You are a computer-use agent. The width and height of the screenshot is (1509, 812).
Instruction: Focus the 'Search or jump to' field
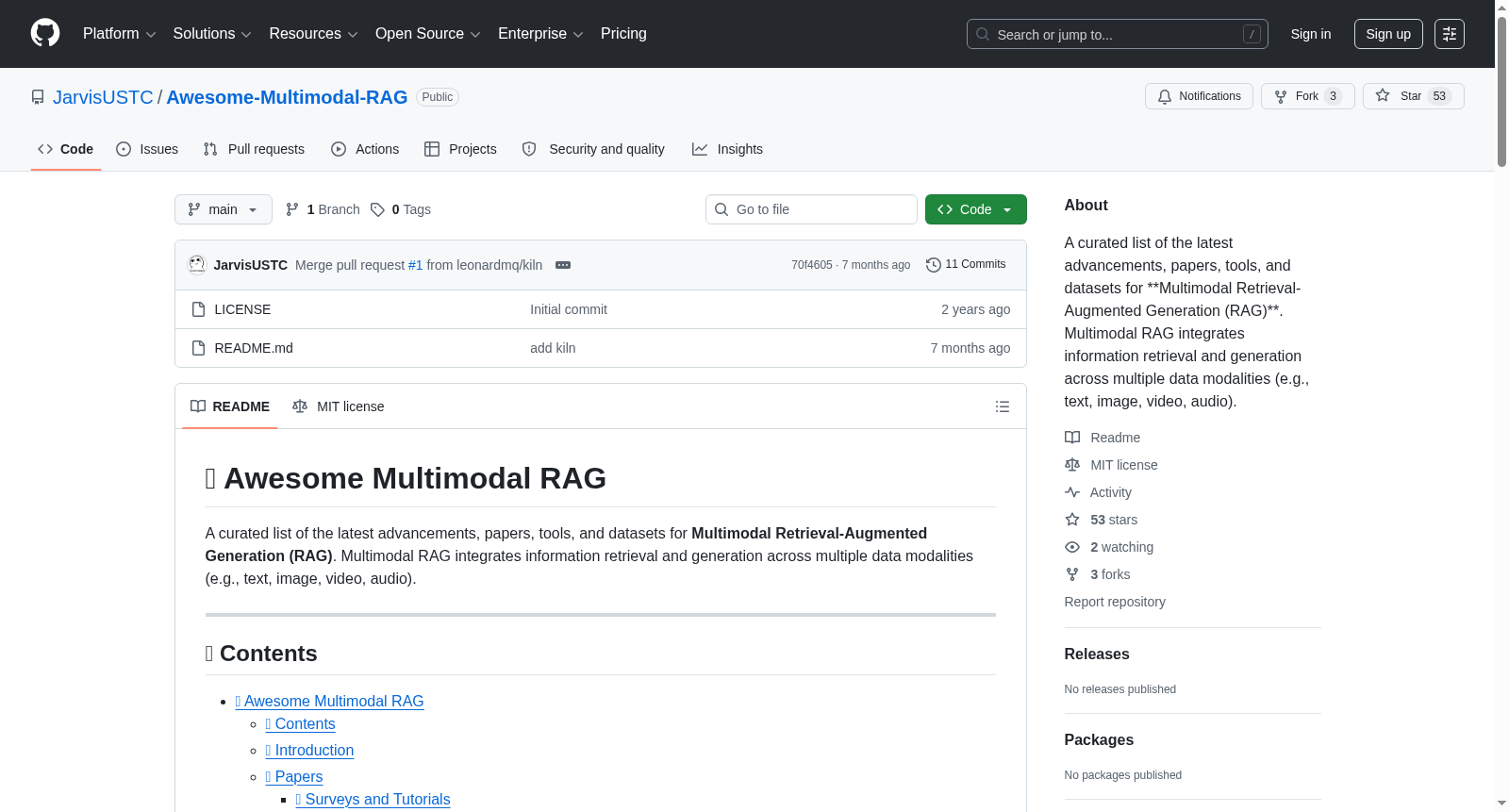point(1118,34)
